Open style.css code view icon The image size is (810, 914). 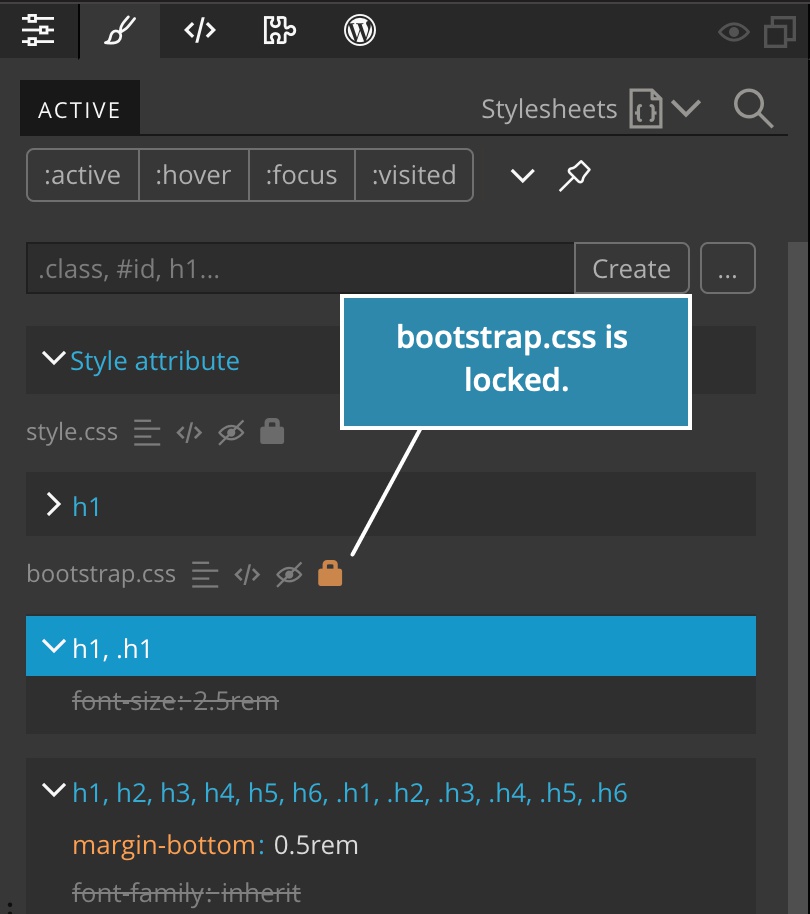(189, 433)
